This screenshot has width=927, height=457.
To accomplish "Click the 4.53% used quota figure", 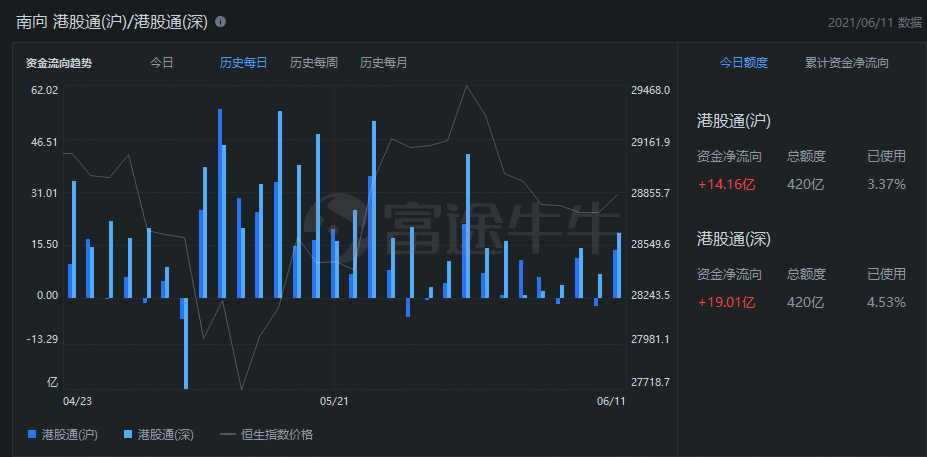I will click(x=885, y=302).
